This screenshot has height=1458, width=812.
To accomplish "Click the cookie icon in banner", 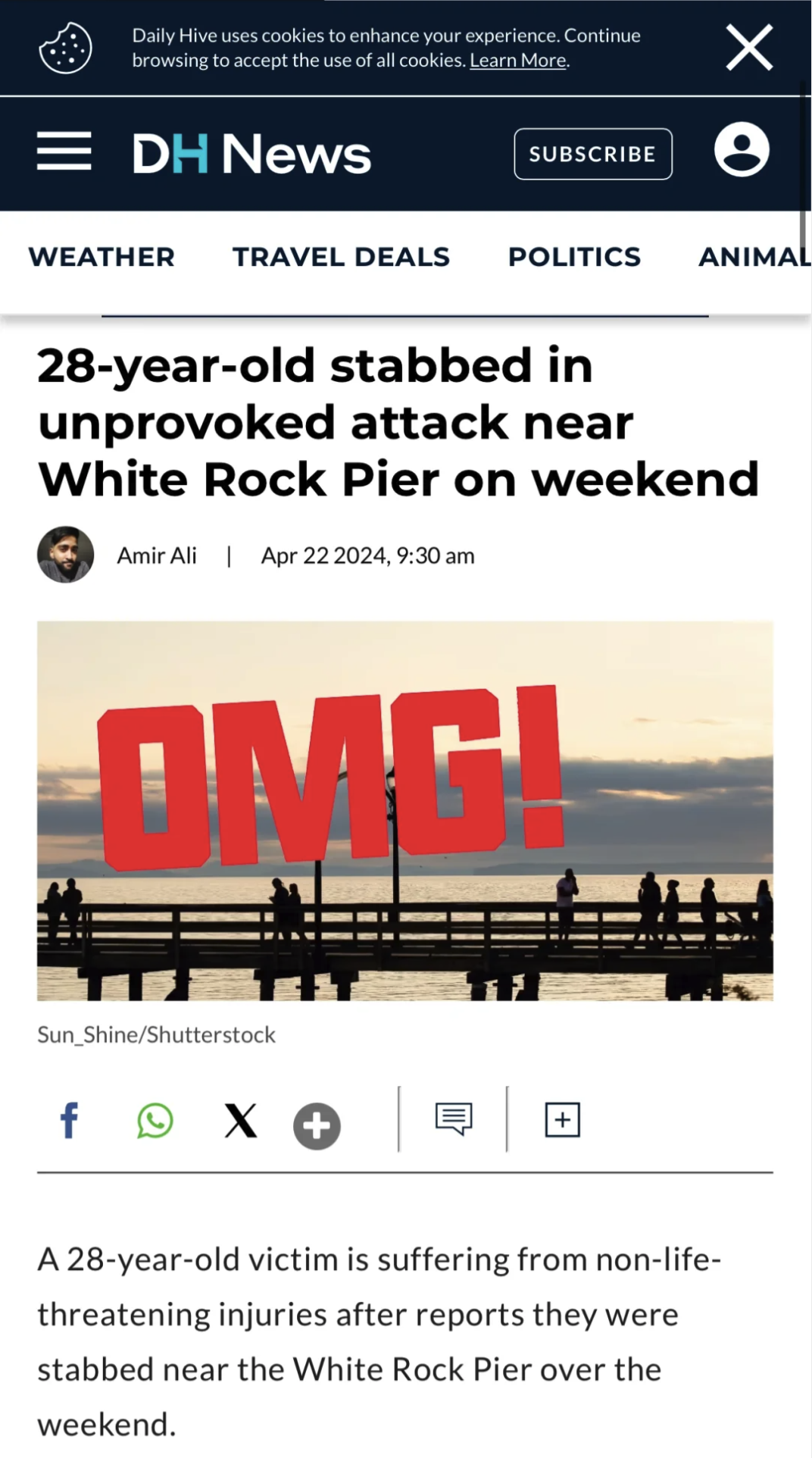I will [x=66, y=48].
